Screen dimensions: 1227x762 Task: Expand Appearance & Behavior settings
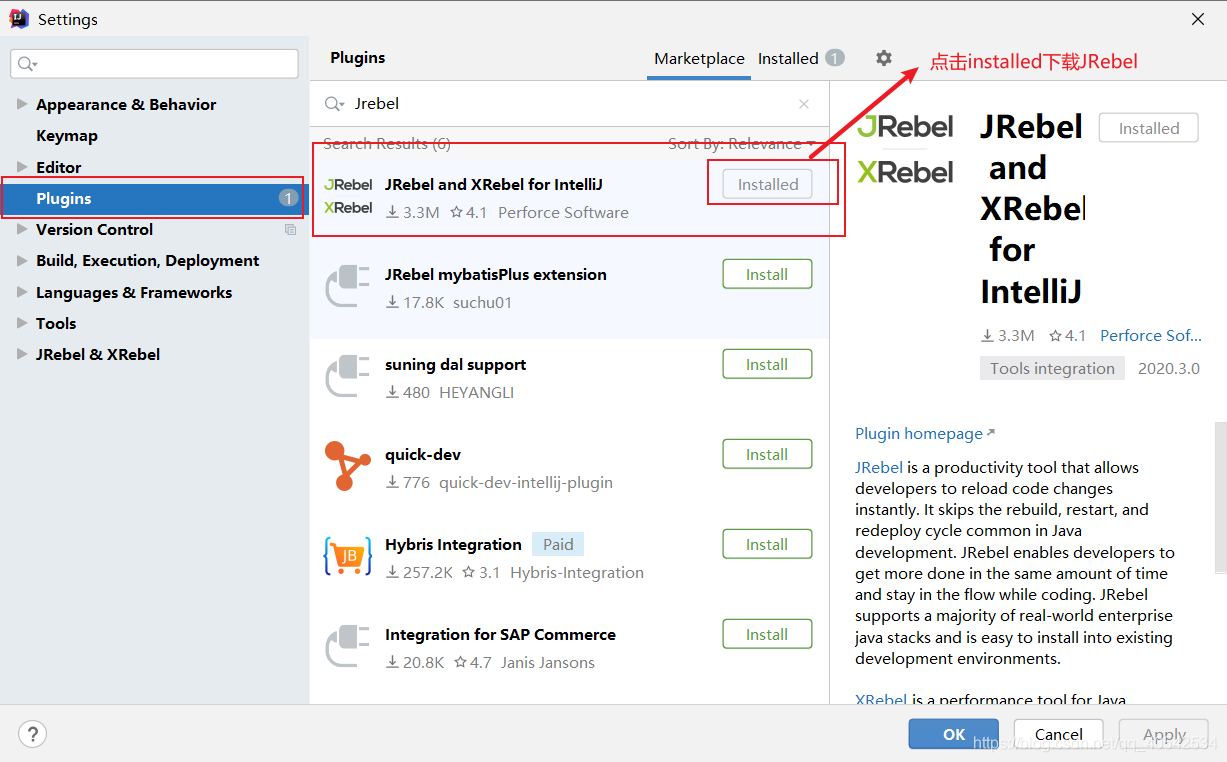tap(22, 104)
